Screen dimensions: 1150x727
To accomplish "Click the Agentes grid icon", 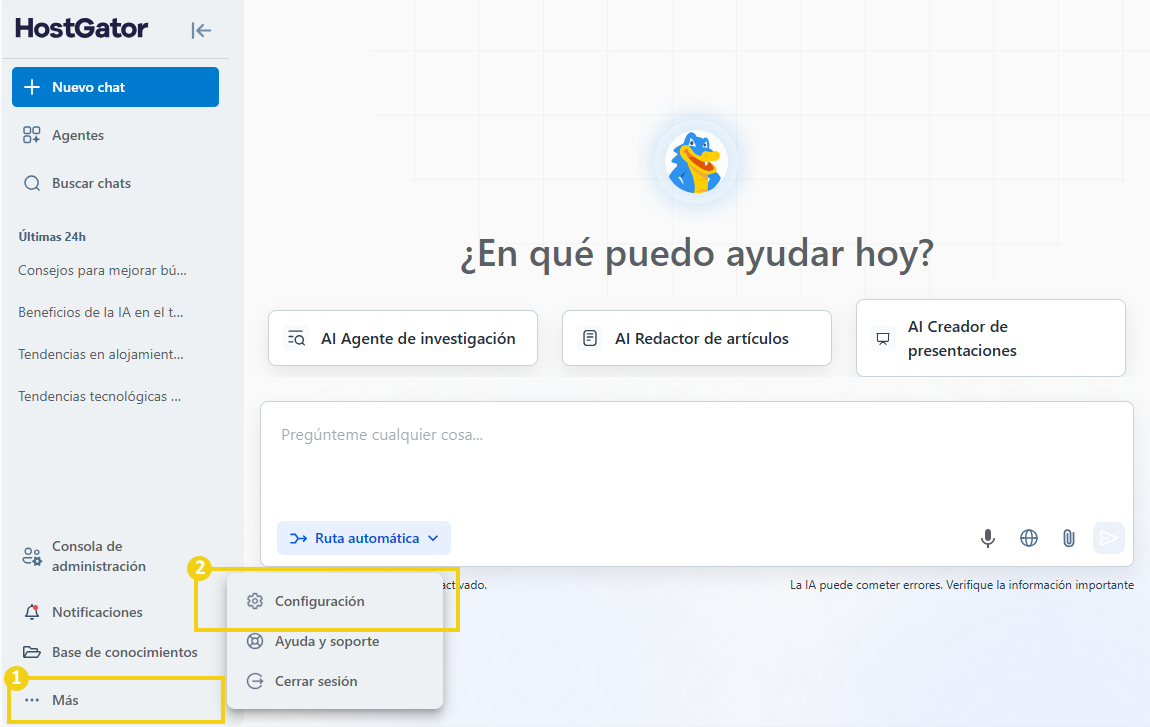I will [32, 135].
